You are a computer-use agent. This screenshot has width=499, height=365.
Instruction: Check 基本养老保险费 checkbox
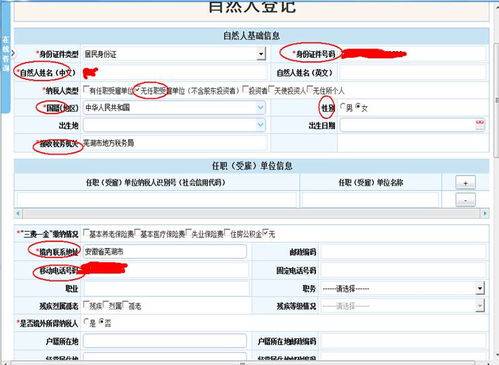[86, 233]
